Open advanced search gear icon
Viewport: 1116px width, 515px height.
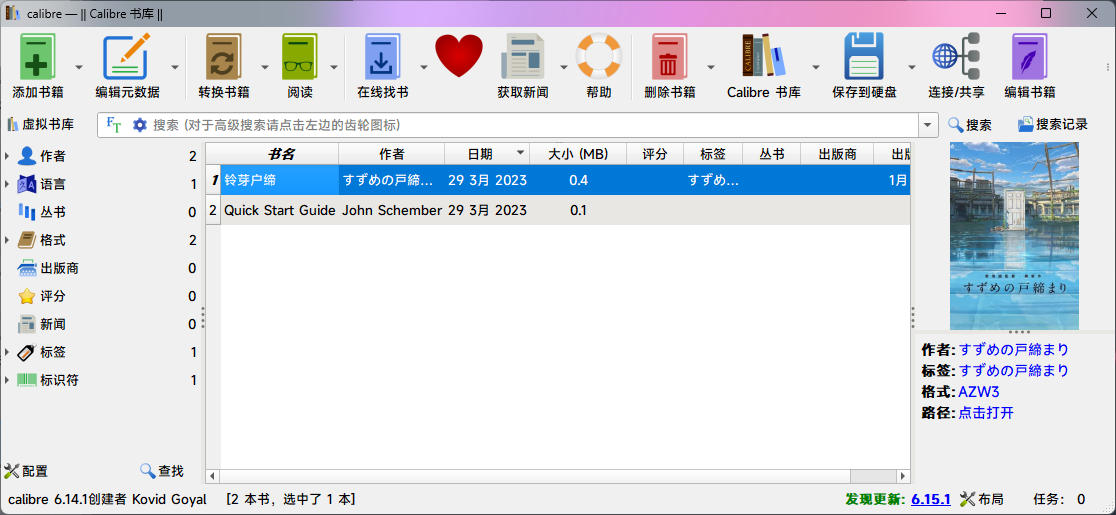tap(140, 125)
